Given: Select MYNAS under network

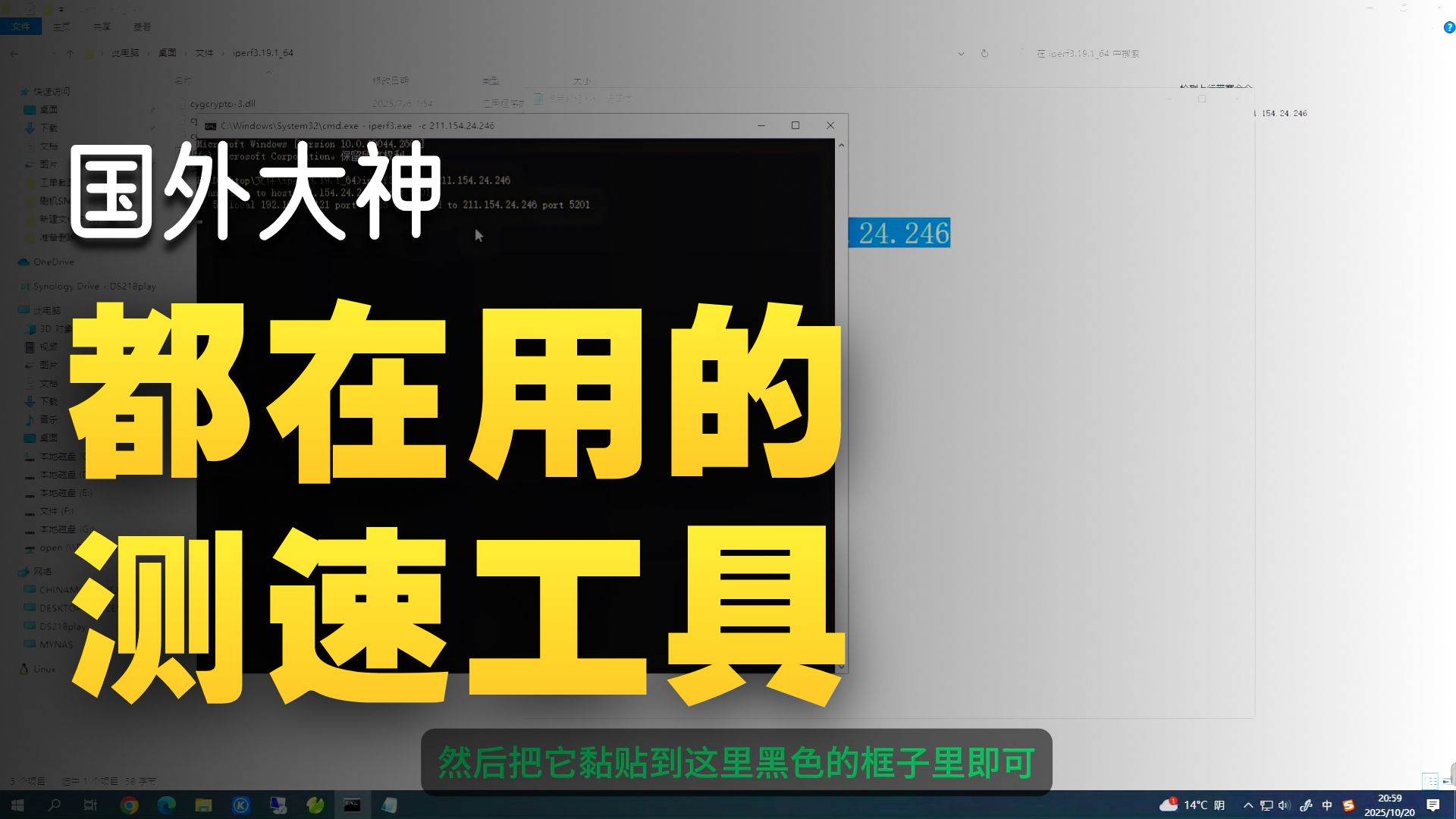Looking at the screenshot, I should tap(56, 645).
